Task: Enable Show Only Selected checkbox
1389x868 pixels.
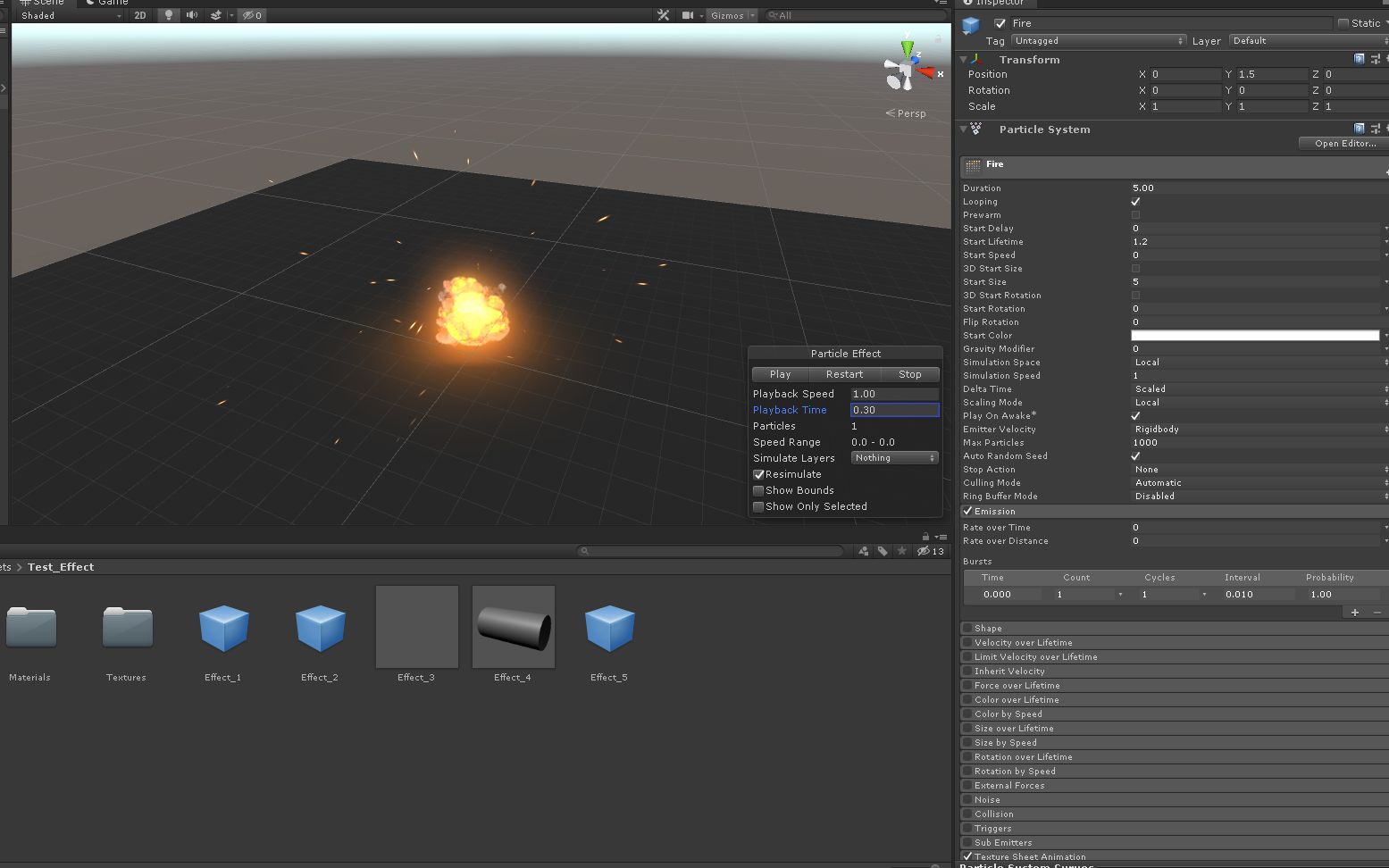Action: [x=758, y=506]
